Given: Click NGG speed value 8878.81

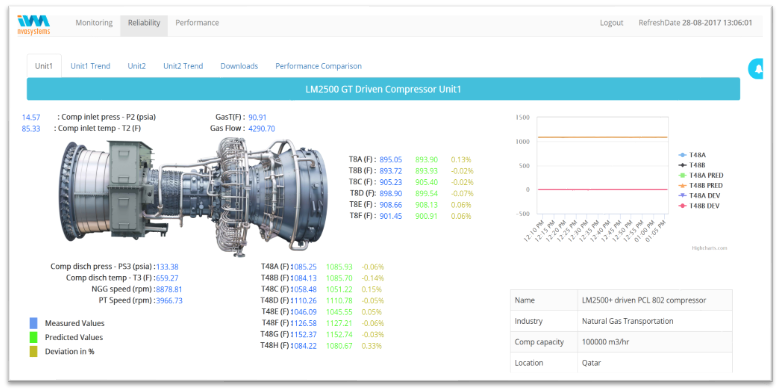Looking at the screenshot, I should (169, 290).
